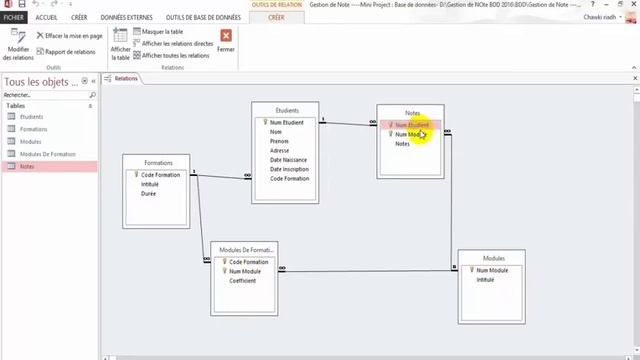Screen dimensions: 640x360
Task: Close relations view with Fermer button
Action: (226, 41)
